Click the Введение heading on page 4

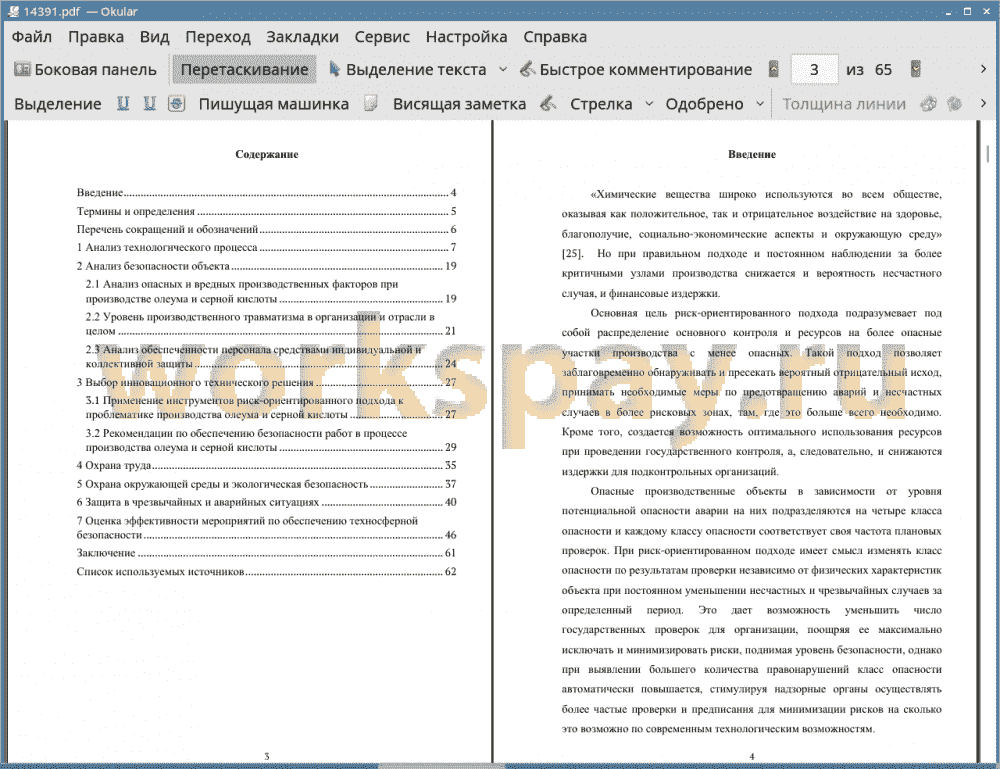pyautogui.click(x=752, y=154)
